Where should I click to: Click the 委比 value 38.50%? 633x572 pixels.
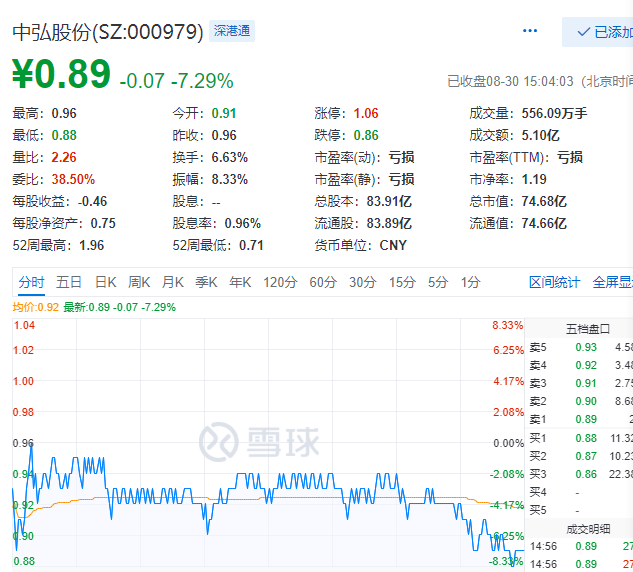pos(73,179)
